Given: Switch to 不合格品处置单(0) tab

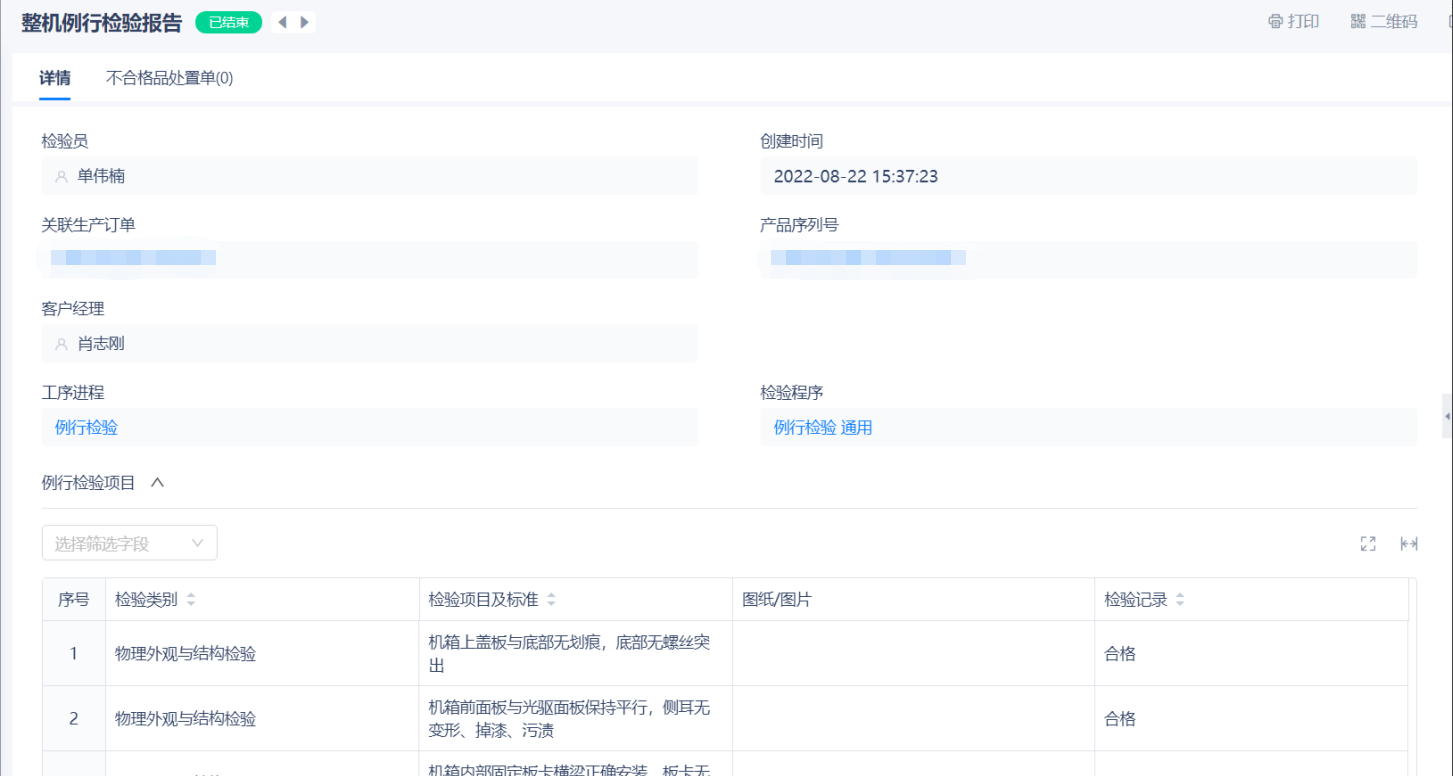Looking at the screenshot, I should coord(169,78).
